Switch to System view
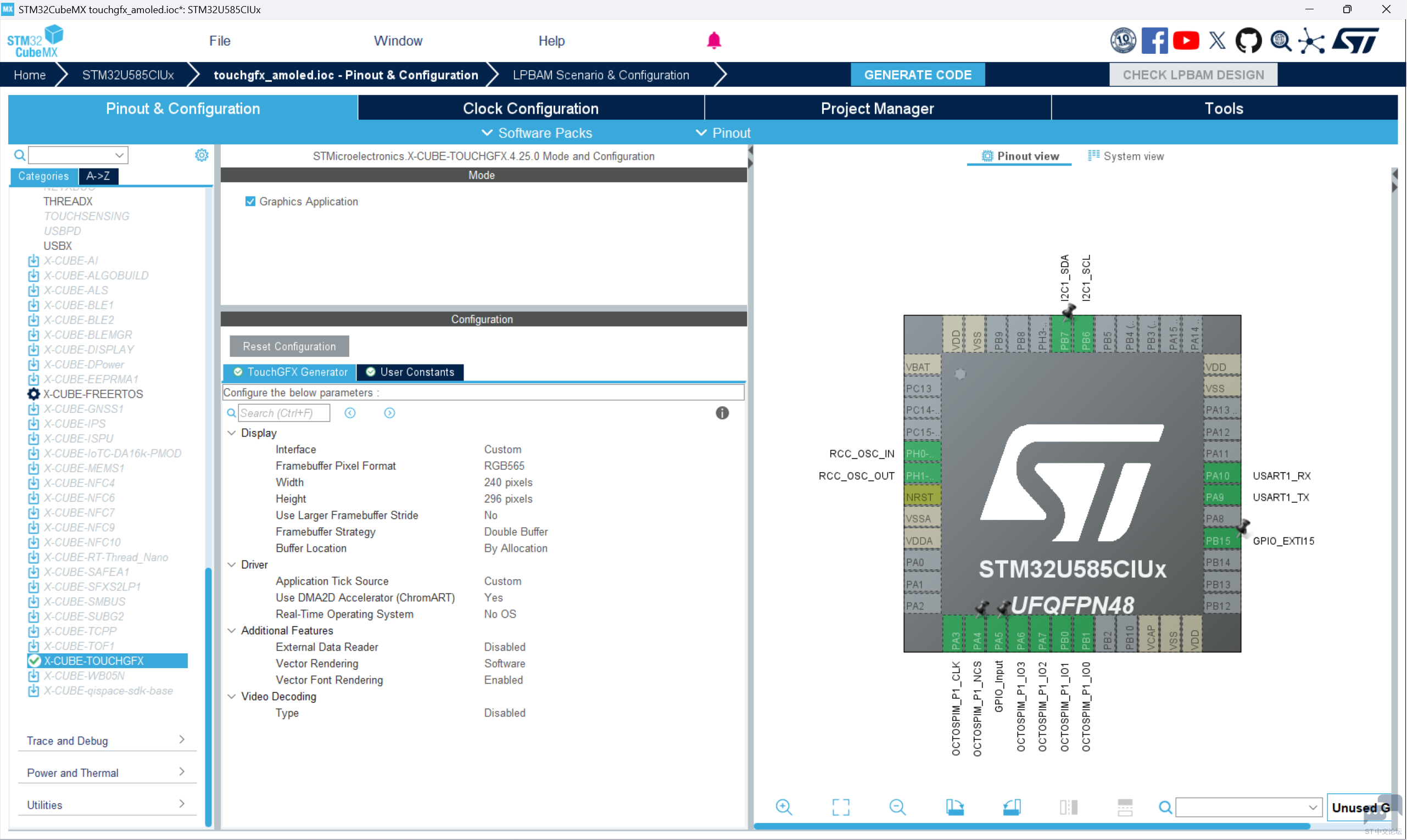 (1126, 156)
